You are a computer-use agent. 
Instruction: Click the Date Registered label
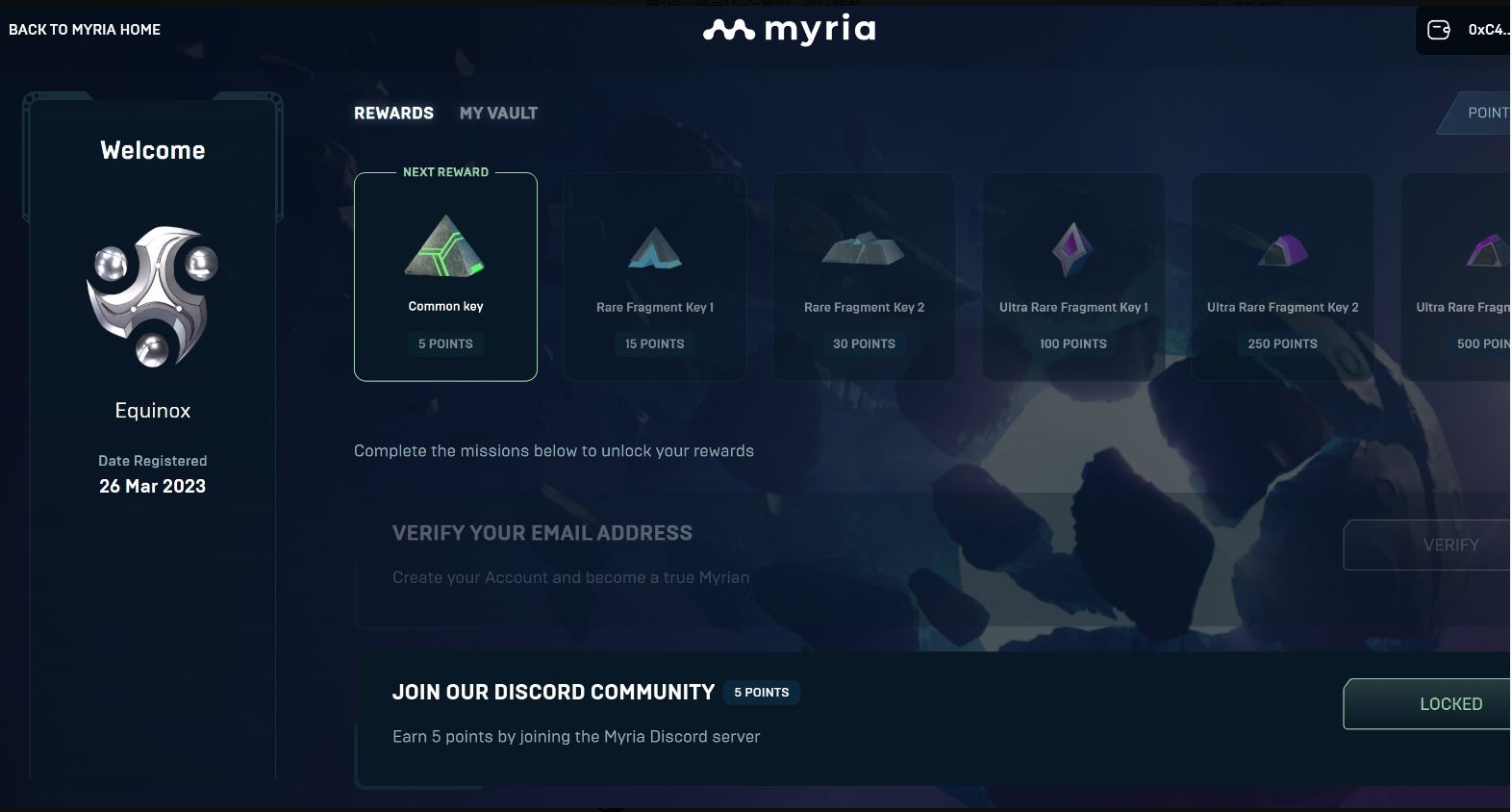pyautogui.click(x=153, y=461)
